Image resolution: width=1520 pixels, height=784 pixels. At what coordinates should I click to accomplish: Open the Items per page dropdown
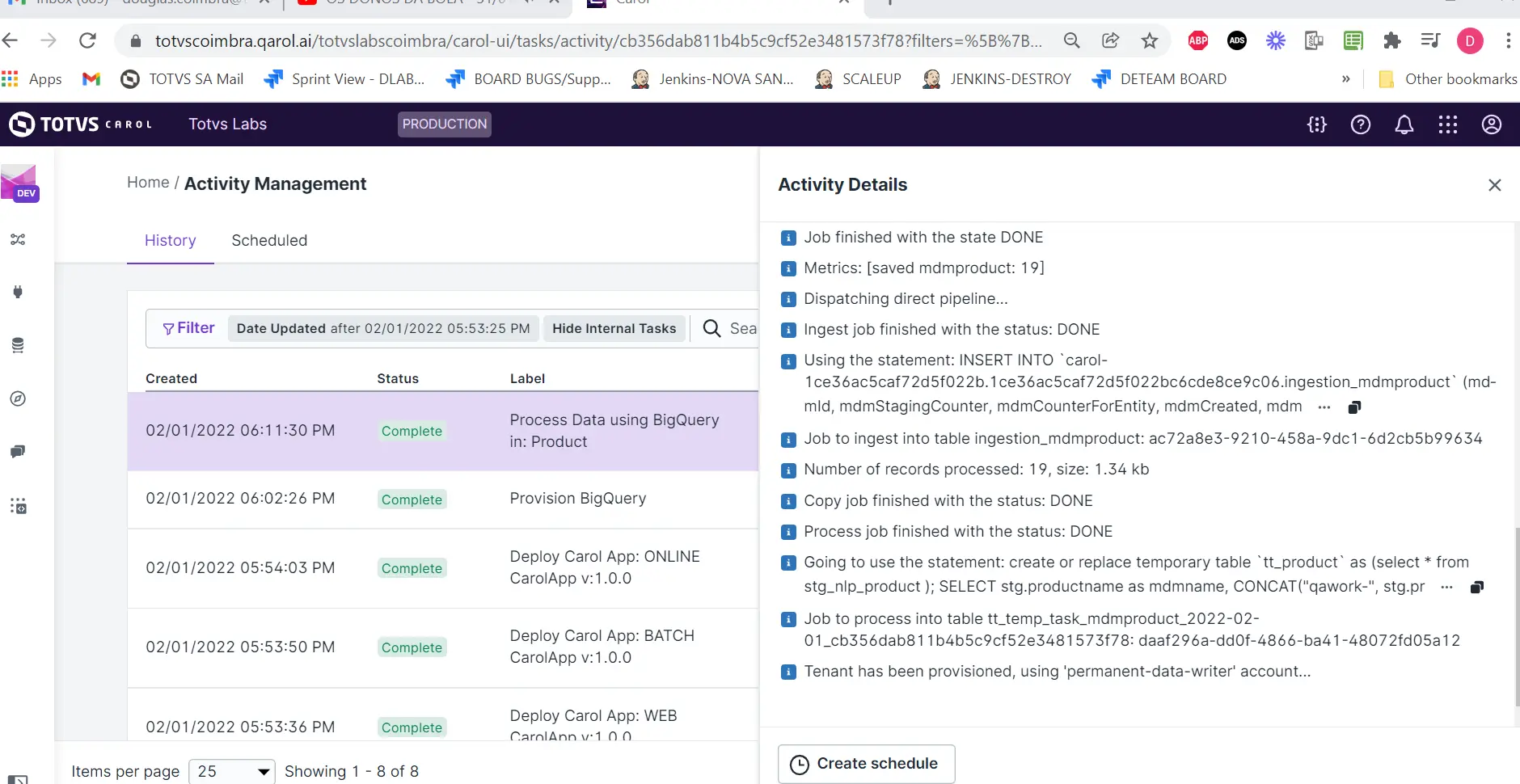(231, 771)
